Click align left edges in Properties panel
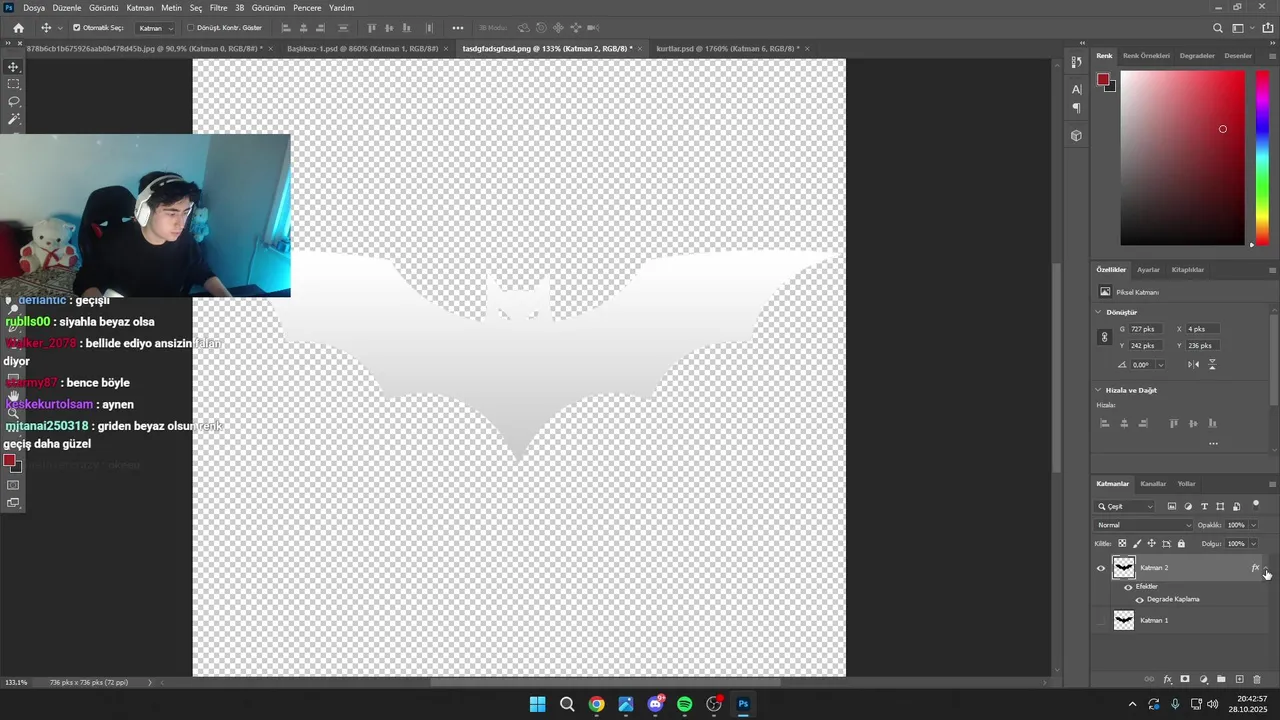1280x720 pixels. [x=1105, y=424]
